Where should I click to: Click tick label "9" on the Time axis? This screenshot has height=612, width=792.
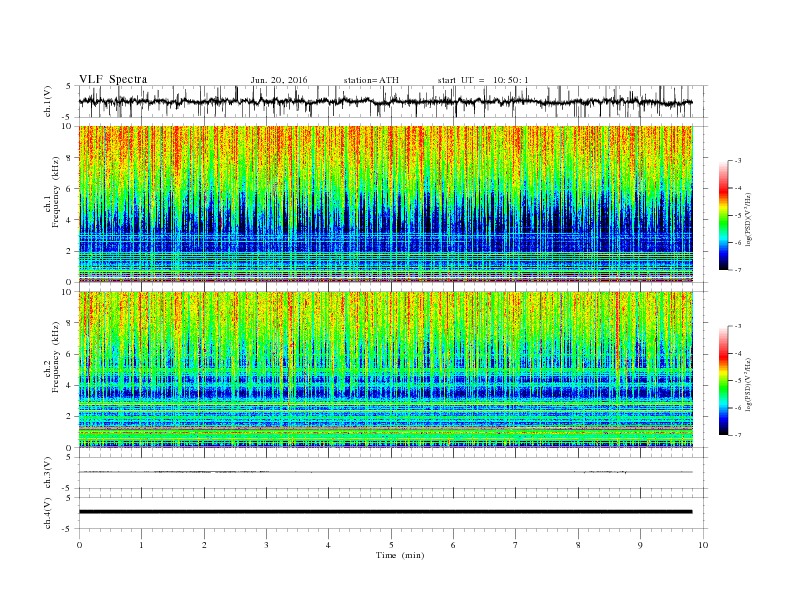click(640, 545)
